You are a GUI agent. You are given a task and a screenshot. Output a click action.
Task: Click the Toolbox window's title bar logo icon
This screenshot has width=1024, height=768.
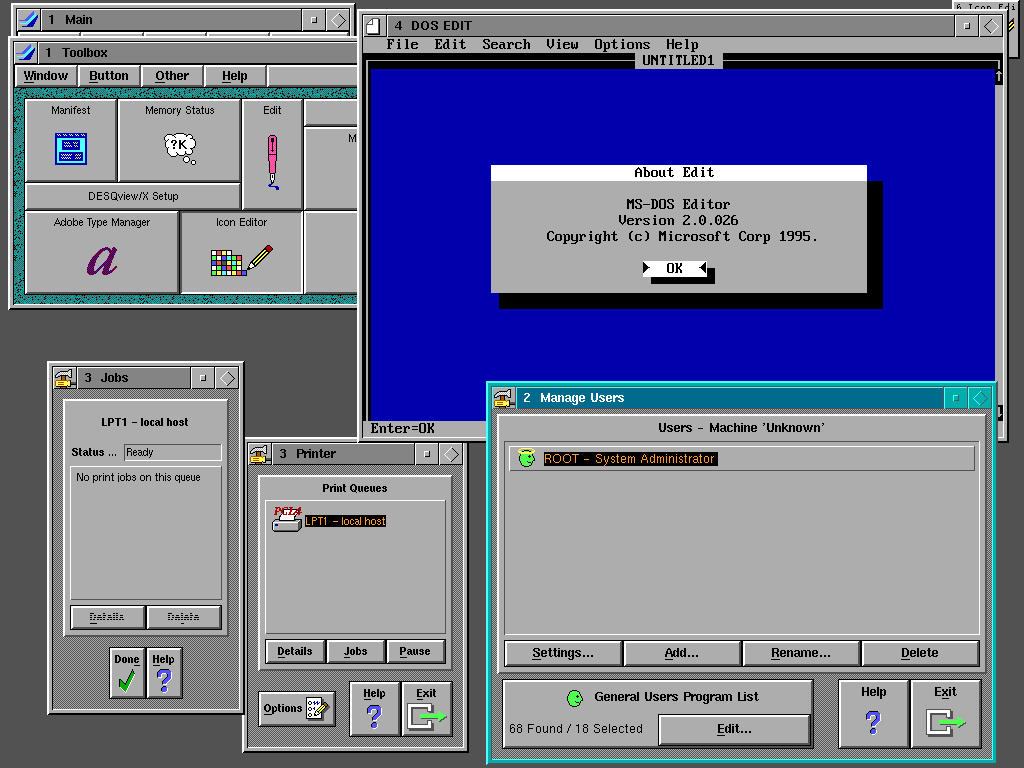pos(25,52)
